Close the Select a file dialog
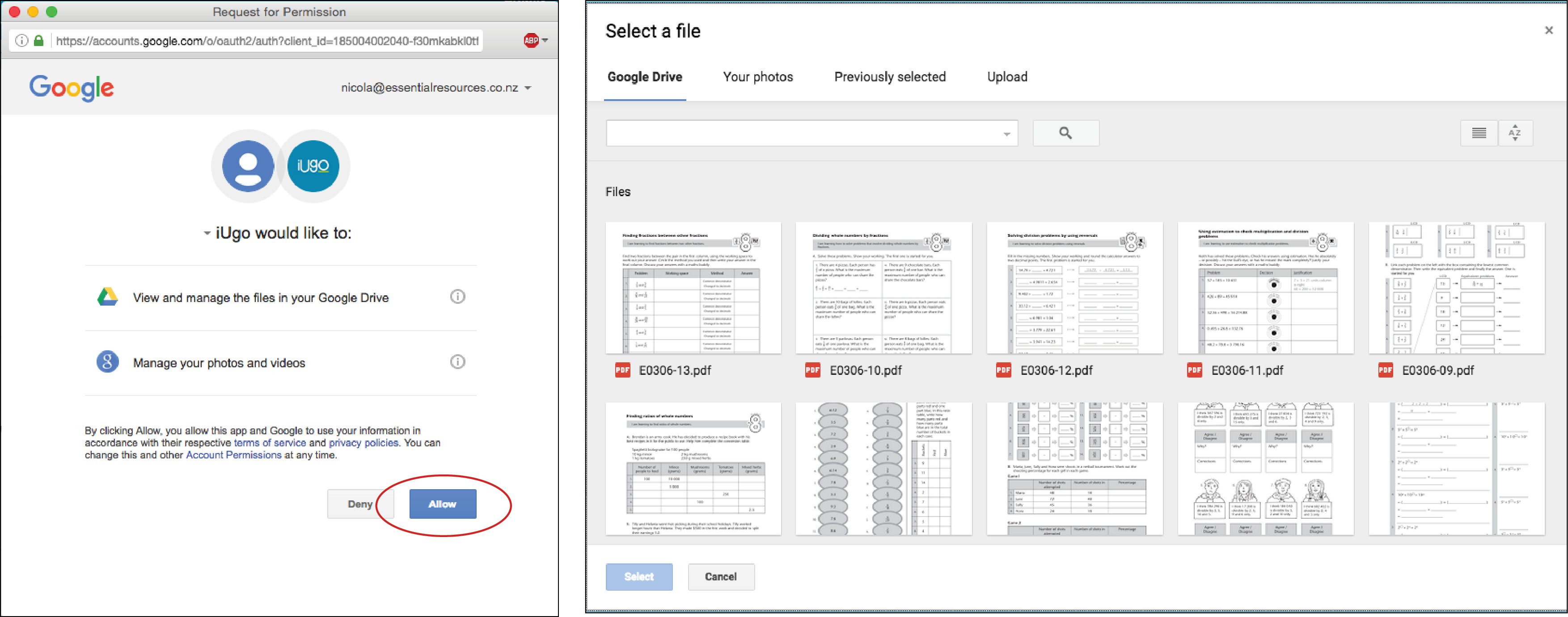The image size is (1568, 617). click(1548, 30)
